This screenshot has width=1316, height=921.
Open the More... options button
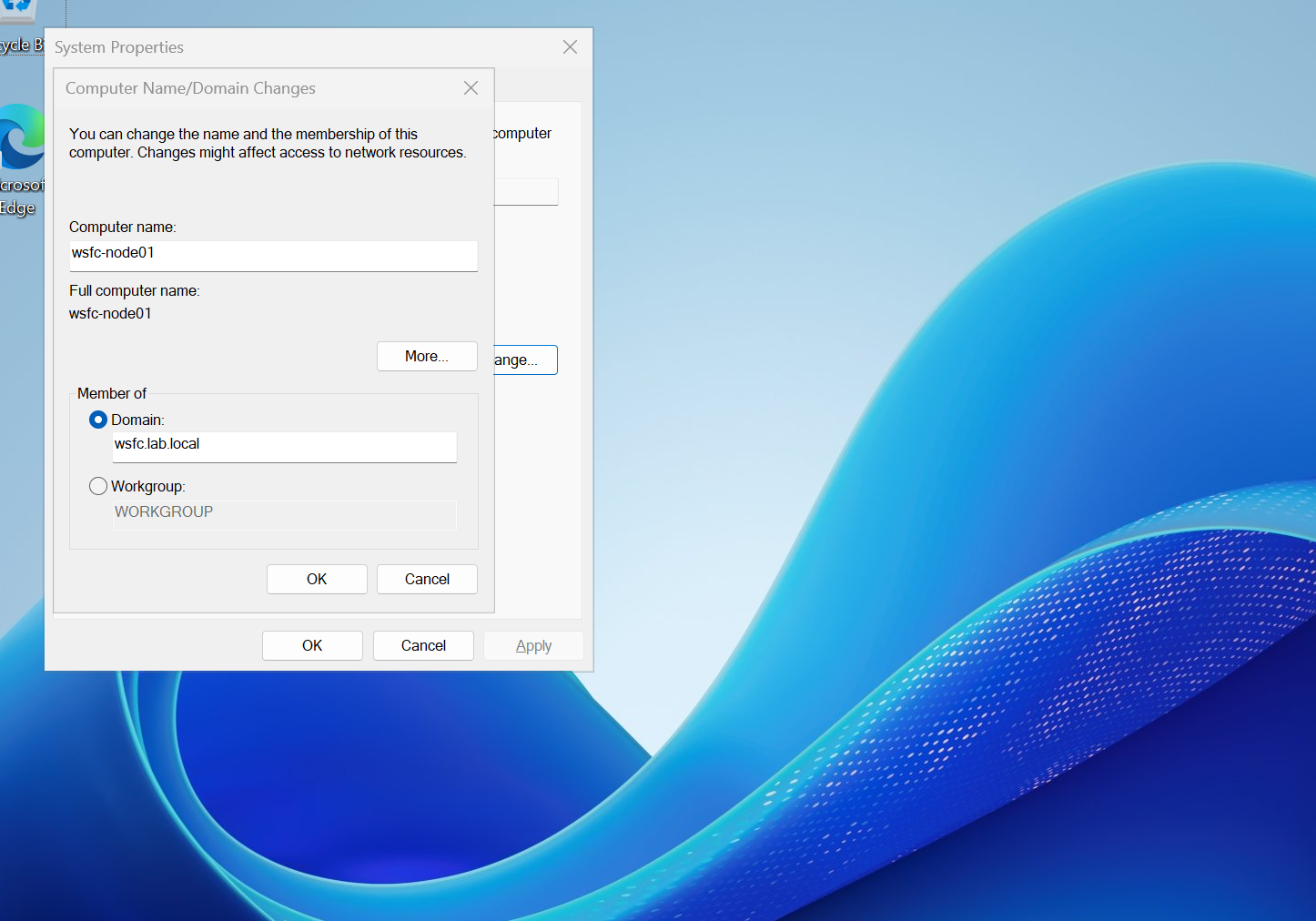427,356
